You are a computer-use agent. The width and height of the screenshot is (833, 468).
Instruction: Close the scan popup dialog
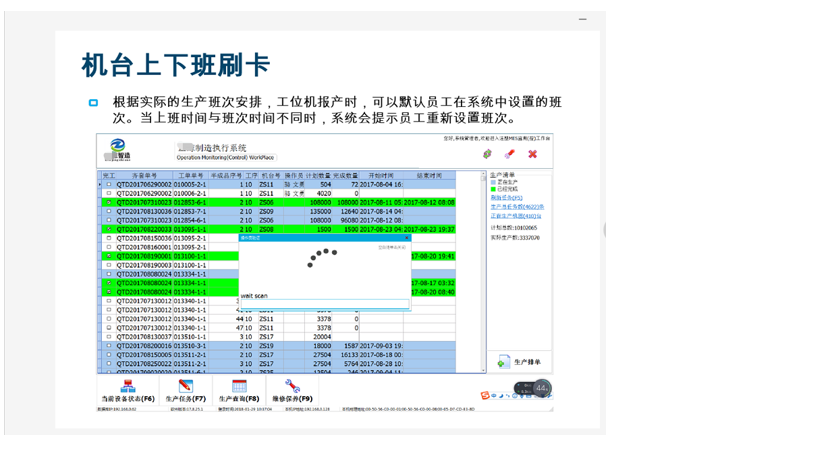406,239
